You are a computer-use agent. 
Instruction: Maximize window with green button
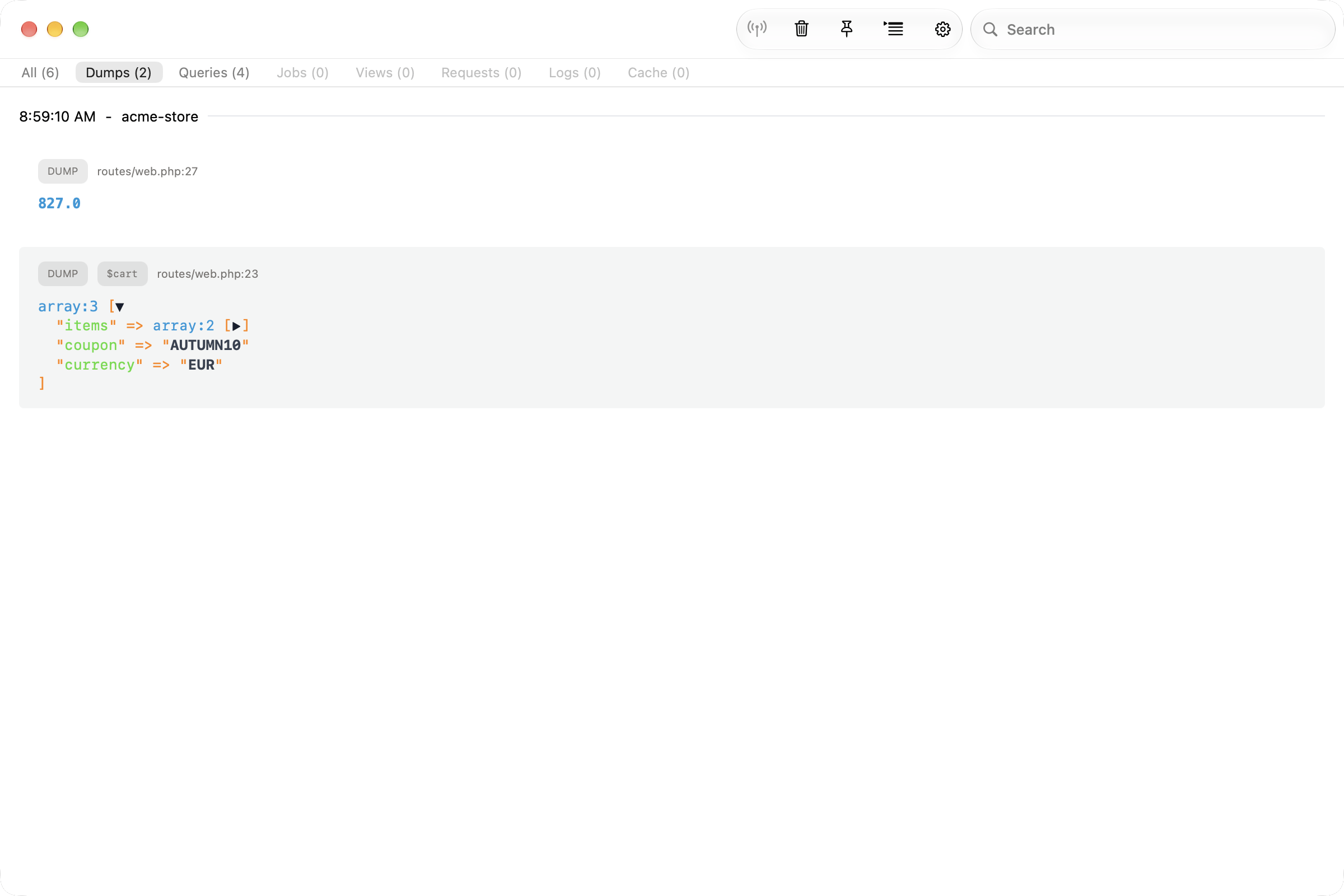[x=81, y=29]
